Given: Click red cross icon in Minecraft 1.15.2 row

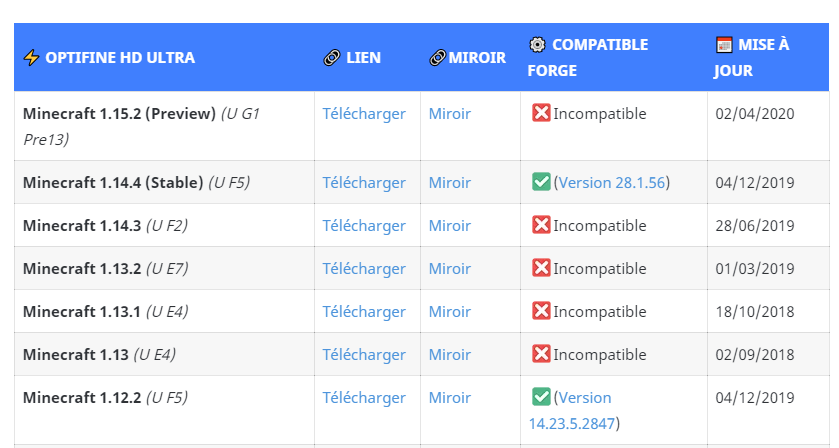Looking at the screenshot, I should [541, 113].
